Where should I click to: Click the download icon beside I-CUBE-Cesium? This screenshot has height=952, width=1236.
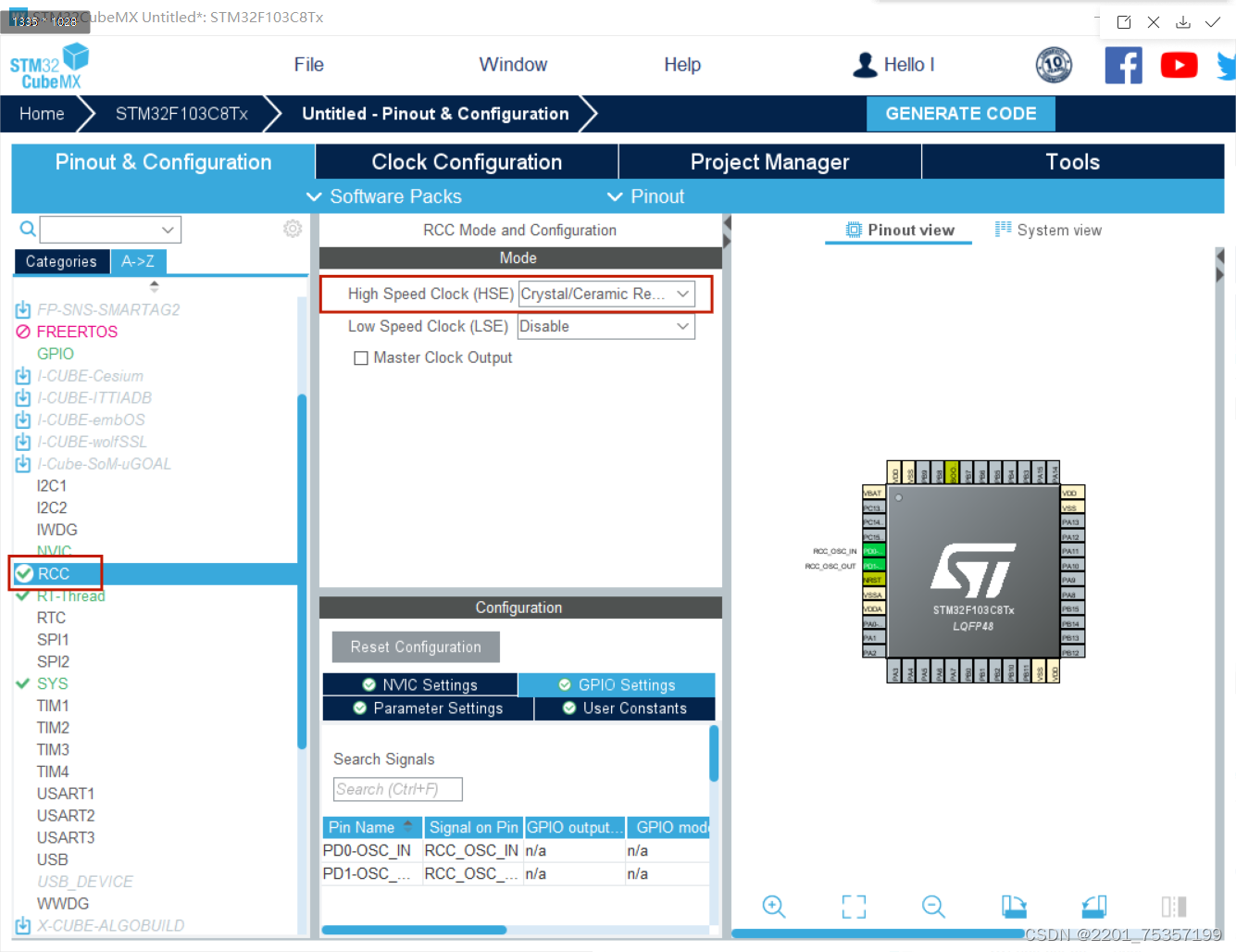pos(23,375)
